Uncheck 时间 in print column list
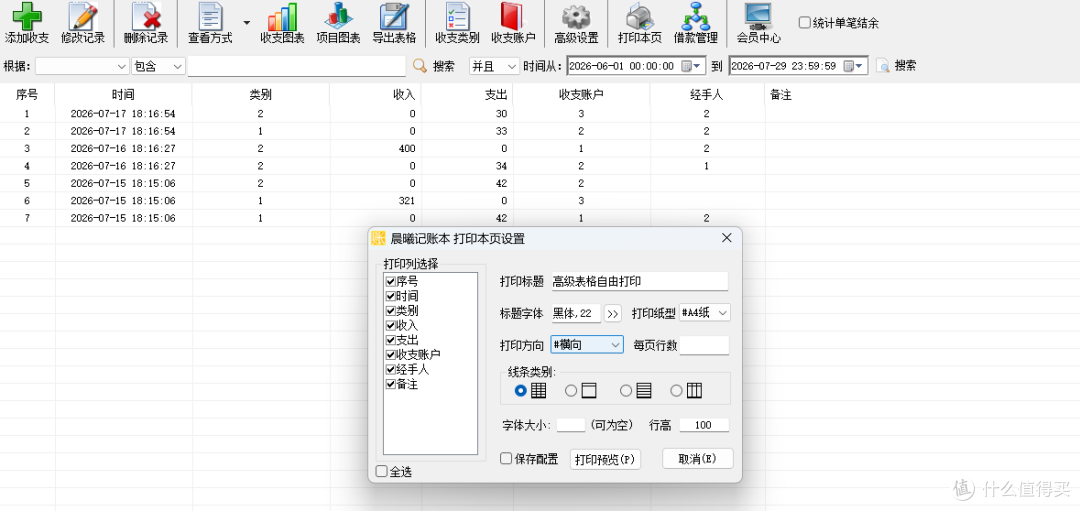This screenshot has width=1080, height=511. 391,295
